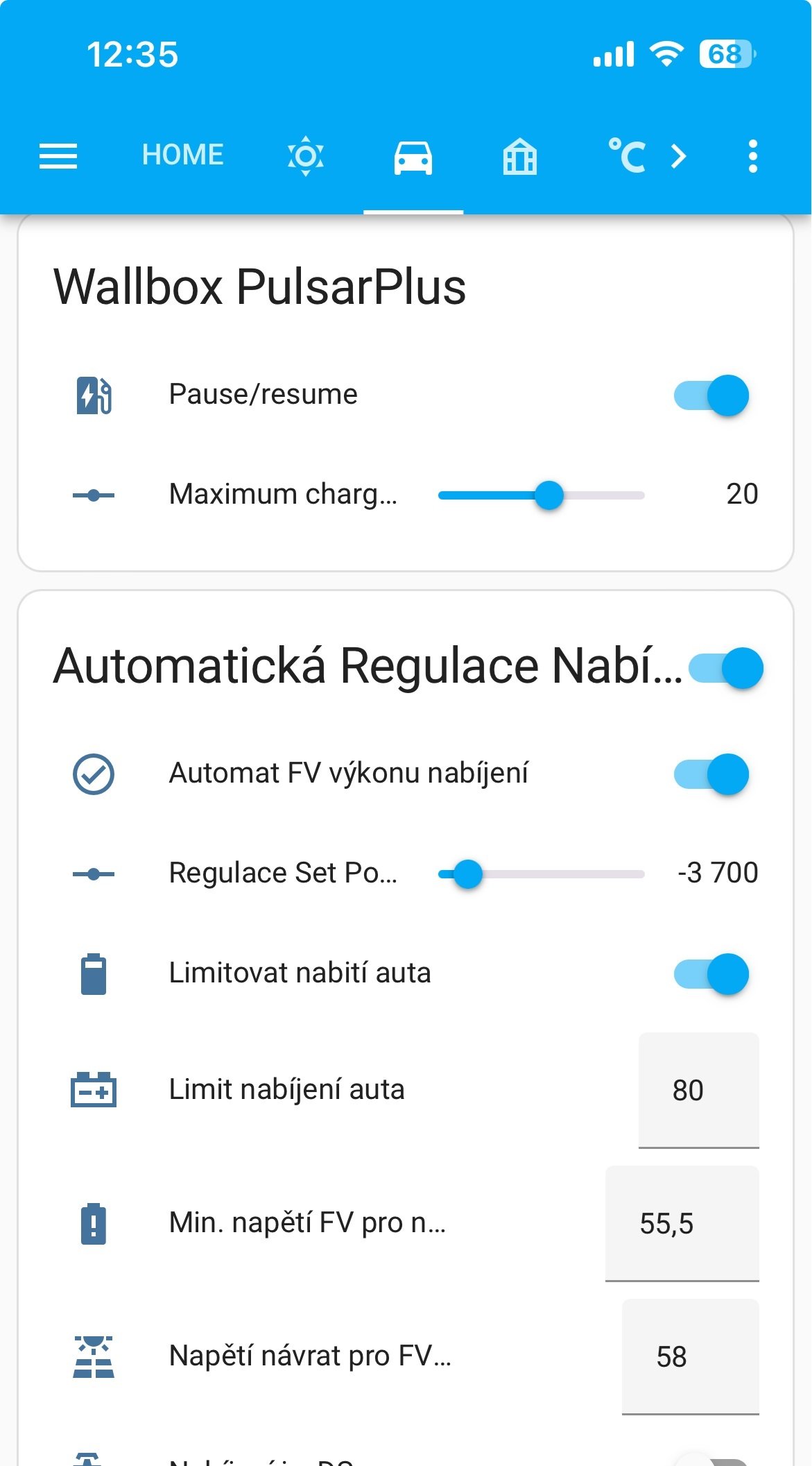The height and width of the screenshot is (1466, 812).
Task: Tap the EV charging station icon
Action: [94, 395]
